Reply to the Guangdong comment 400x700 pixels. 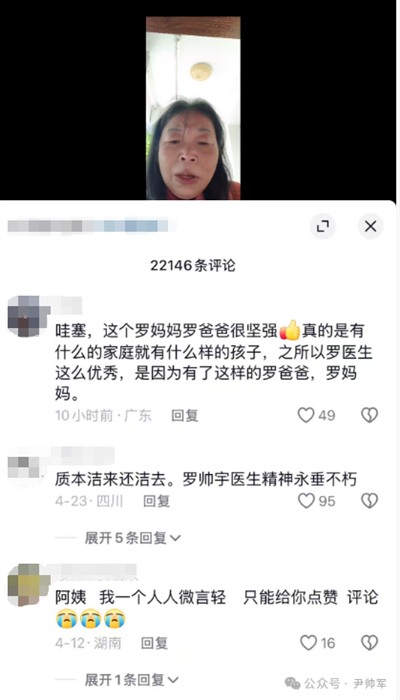(185, 416)
